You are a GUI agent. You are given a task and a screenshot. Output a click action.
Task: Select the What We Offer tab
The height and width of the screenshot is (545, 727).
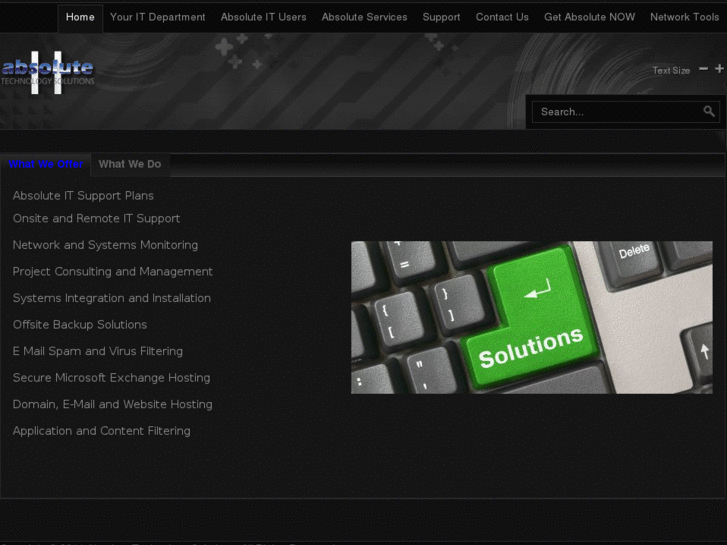click(x=46, y=164)
